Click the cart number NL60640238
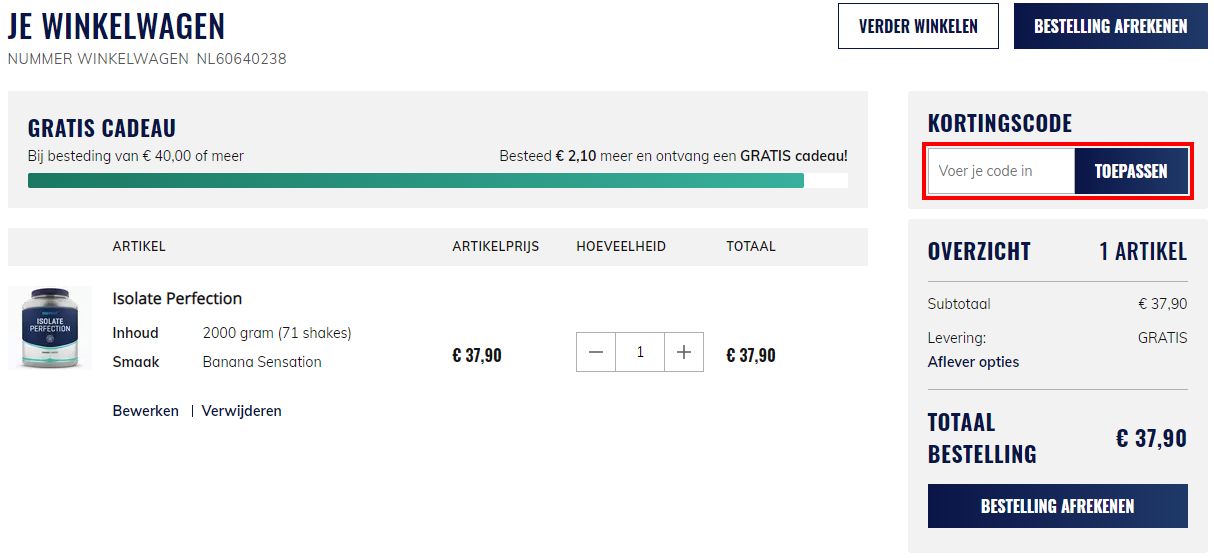The image size is (1214, 558). tap(241, 59)
